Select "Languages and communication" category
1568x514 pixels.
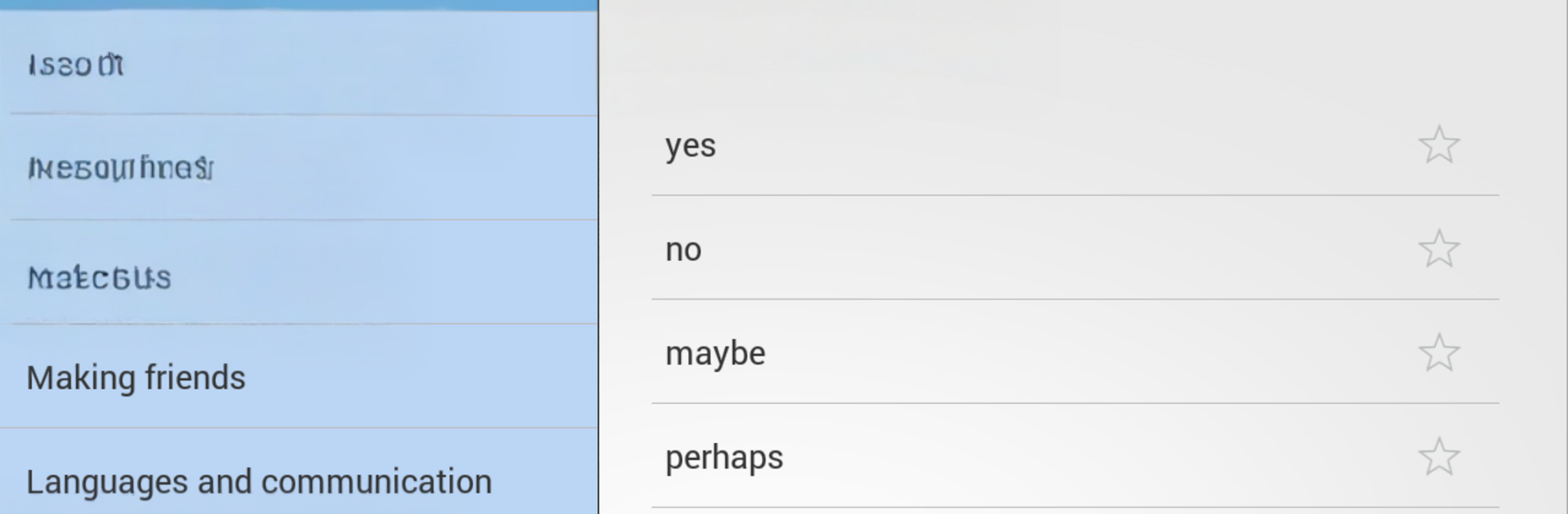click(x=259, y=481)
